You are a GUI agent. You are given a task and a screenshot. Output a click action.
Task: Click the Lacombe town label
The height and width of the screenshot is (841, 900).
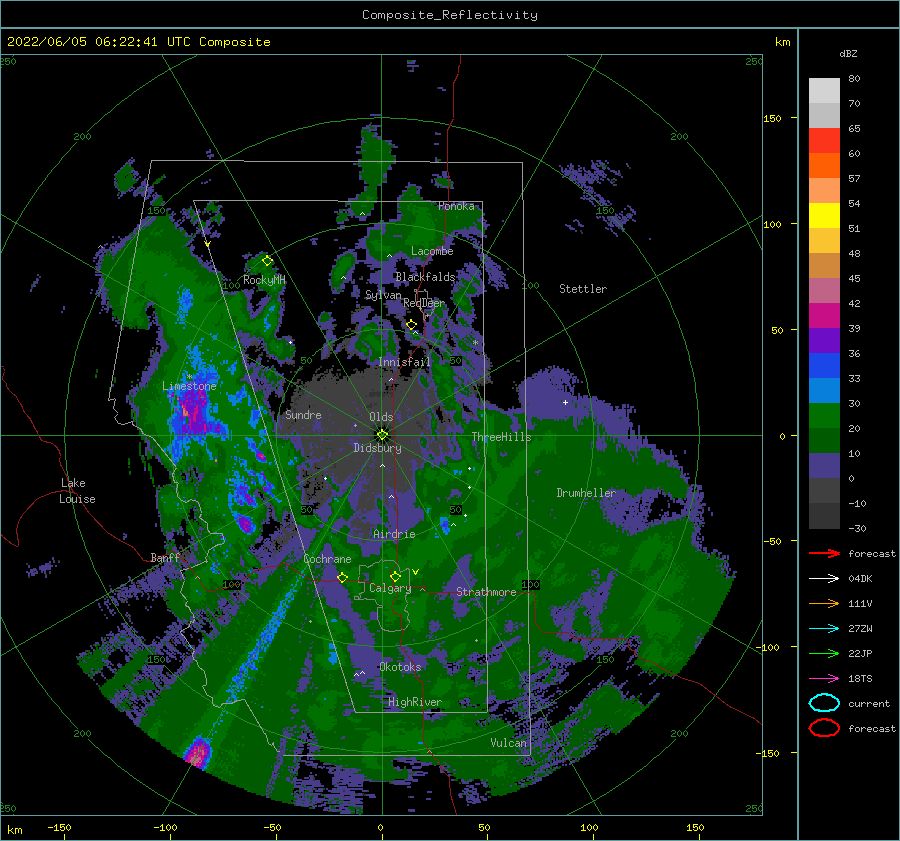[432, 251]
